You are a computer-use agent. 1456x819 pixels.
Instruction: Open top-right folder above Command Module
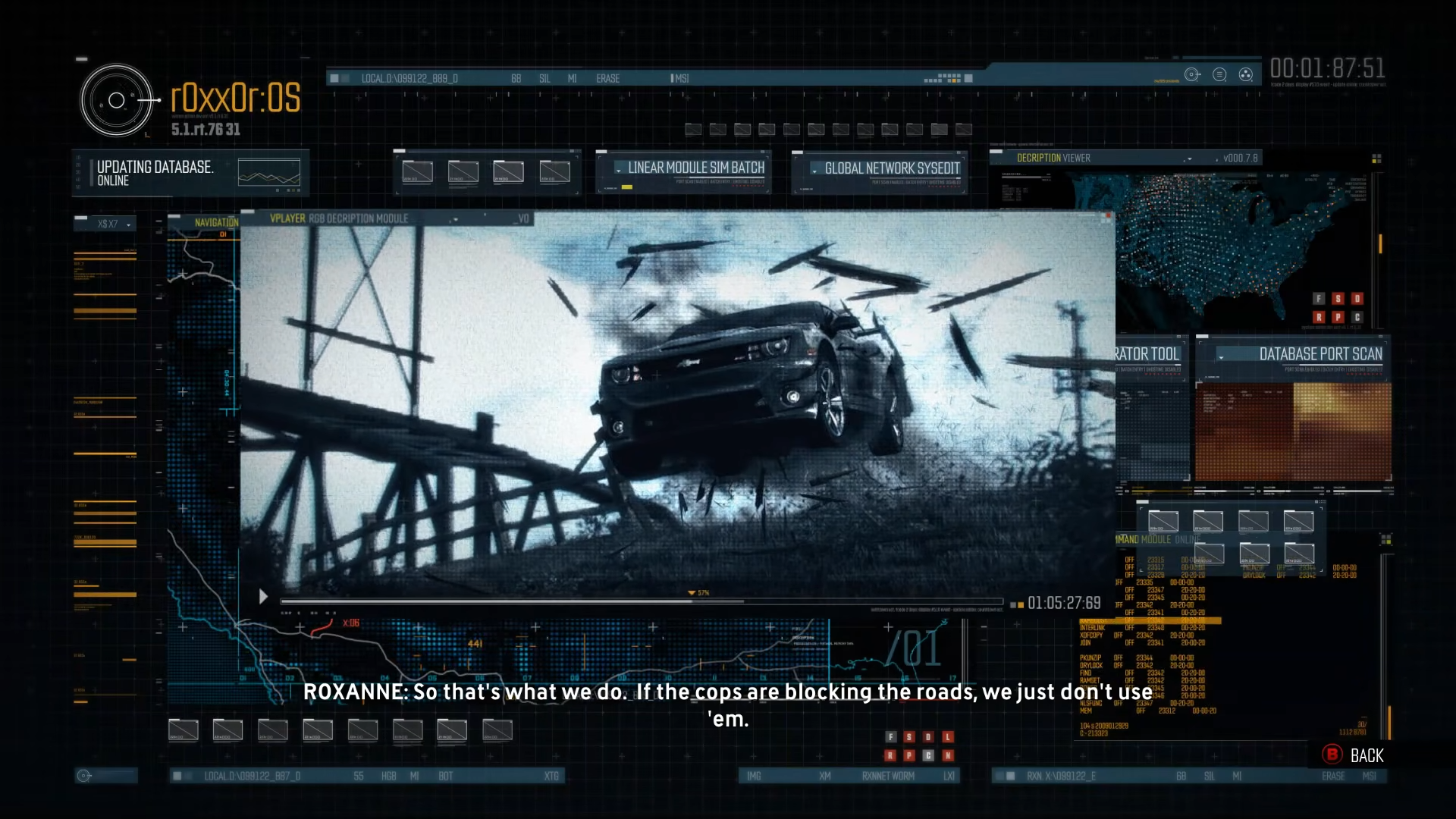point(1298,522)
